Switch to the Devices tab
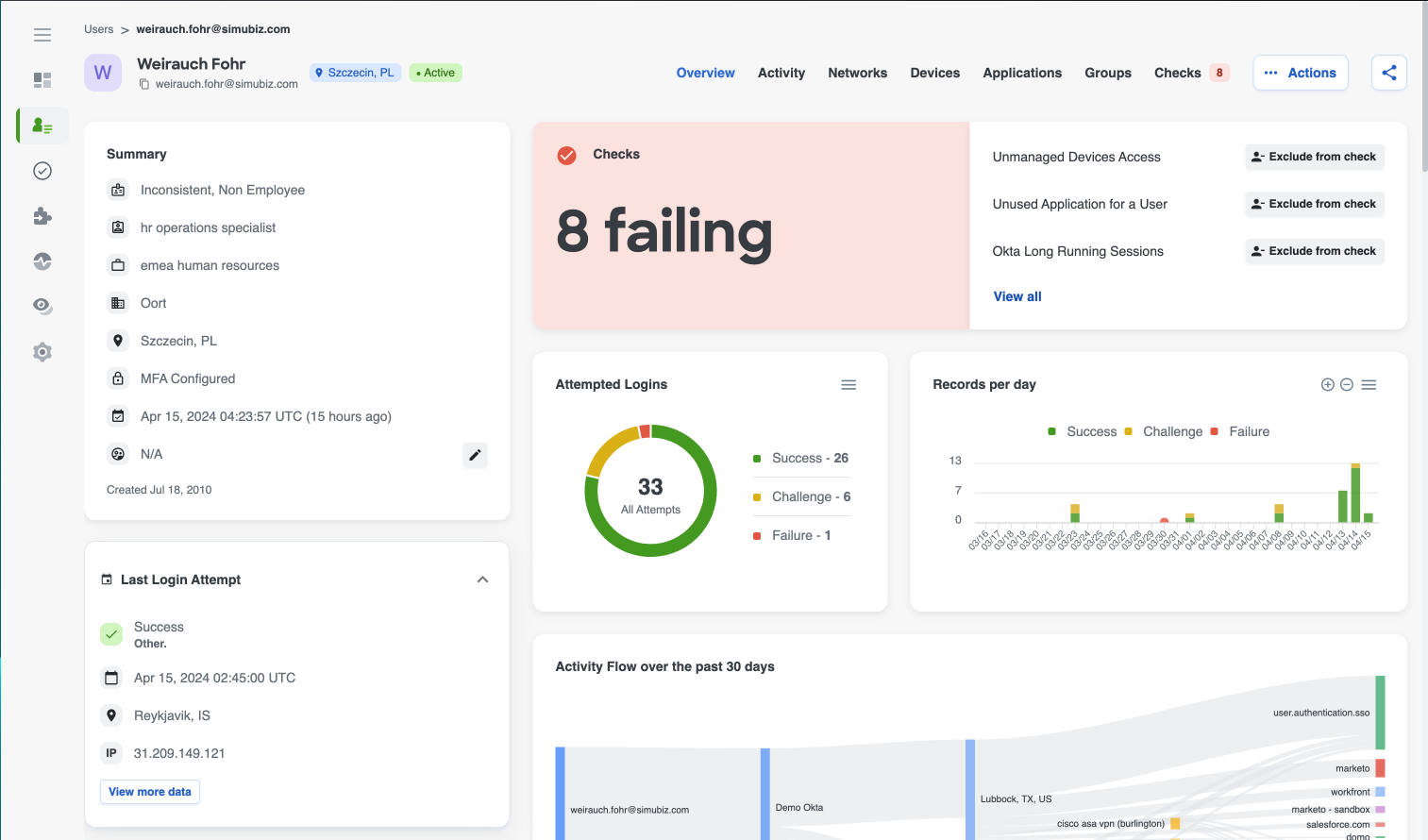The image size is (1428, 840). pos(934,73)
